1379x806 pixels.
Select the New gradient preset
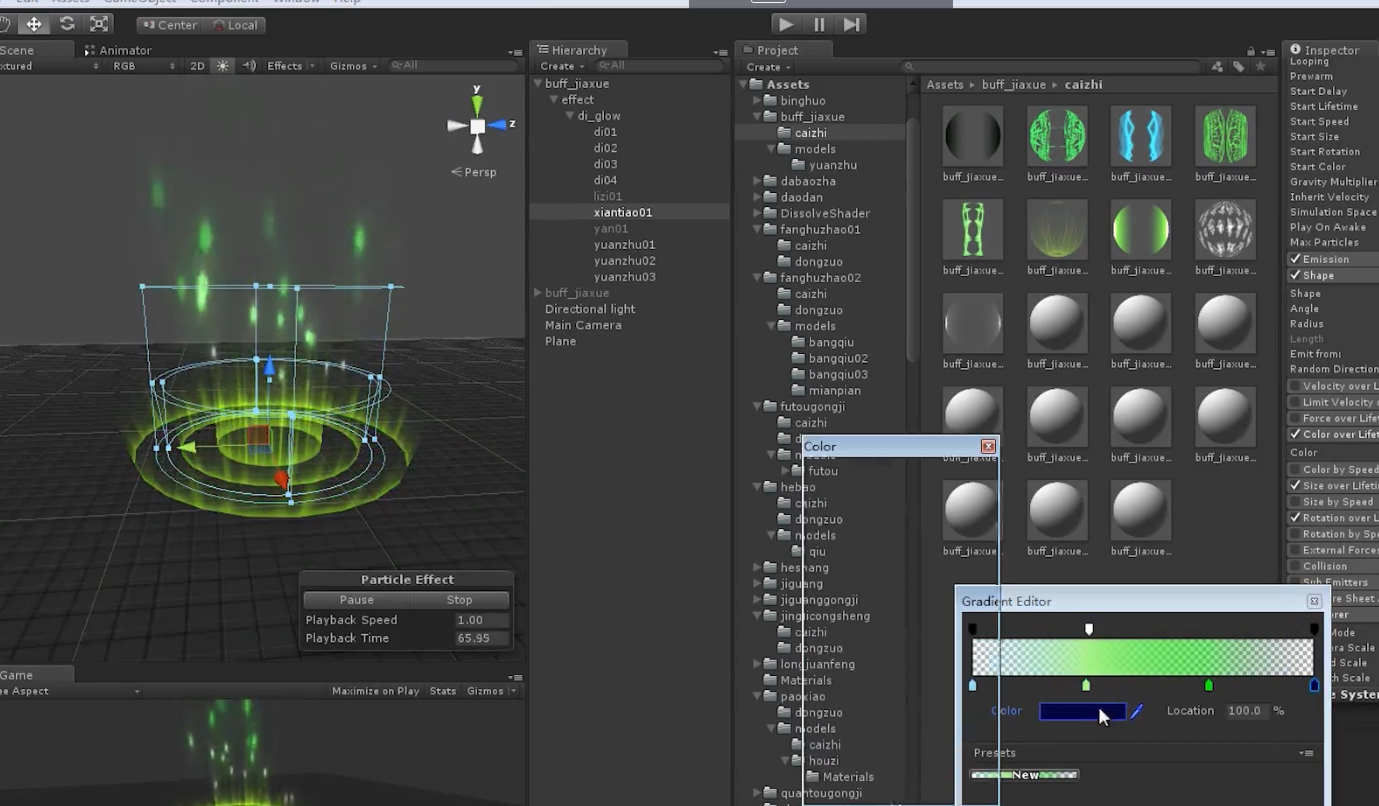click(x=1025, y=775)
